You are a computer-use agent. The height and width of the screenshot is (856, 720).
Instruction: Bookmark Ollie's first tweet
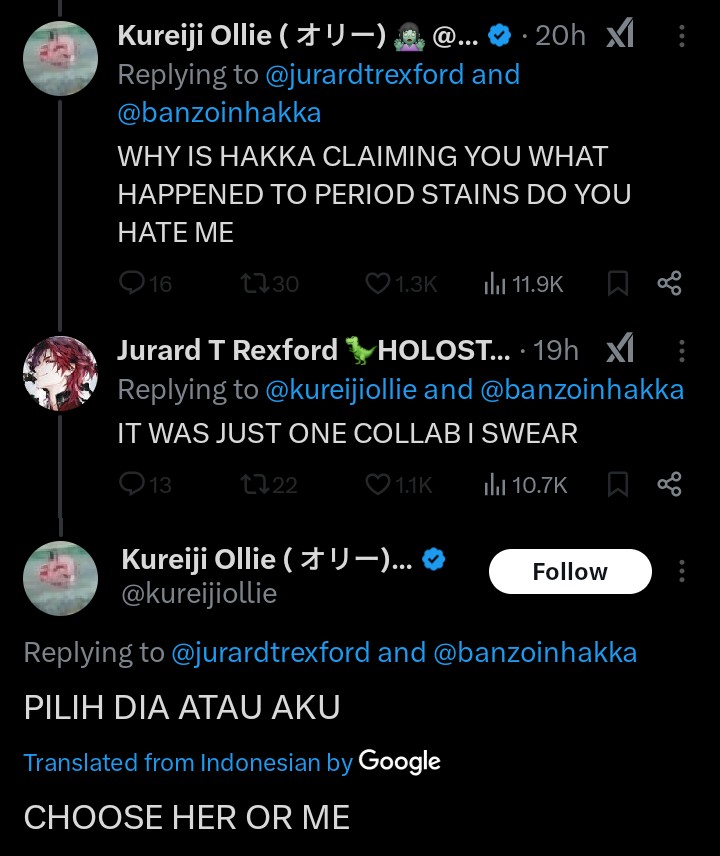[618, 284]
